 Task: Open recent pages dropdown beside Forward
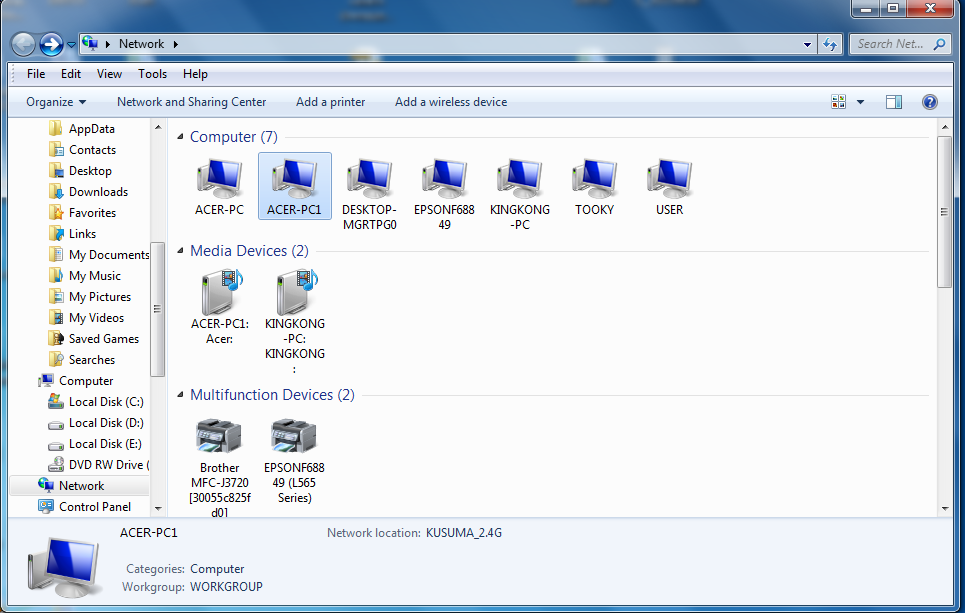71,44
